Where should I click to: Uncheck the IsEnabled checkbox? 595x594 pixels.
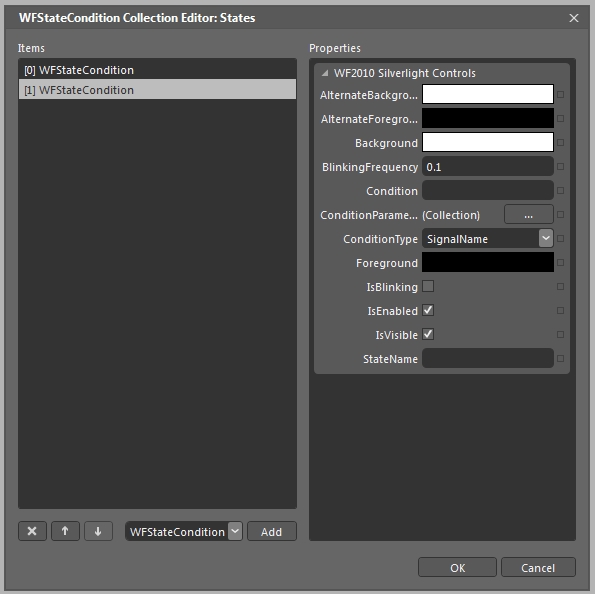click(x=428, y=310)
